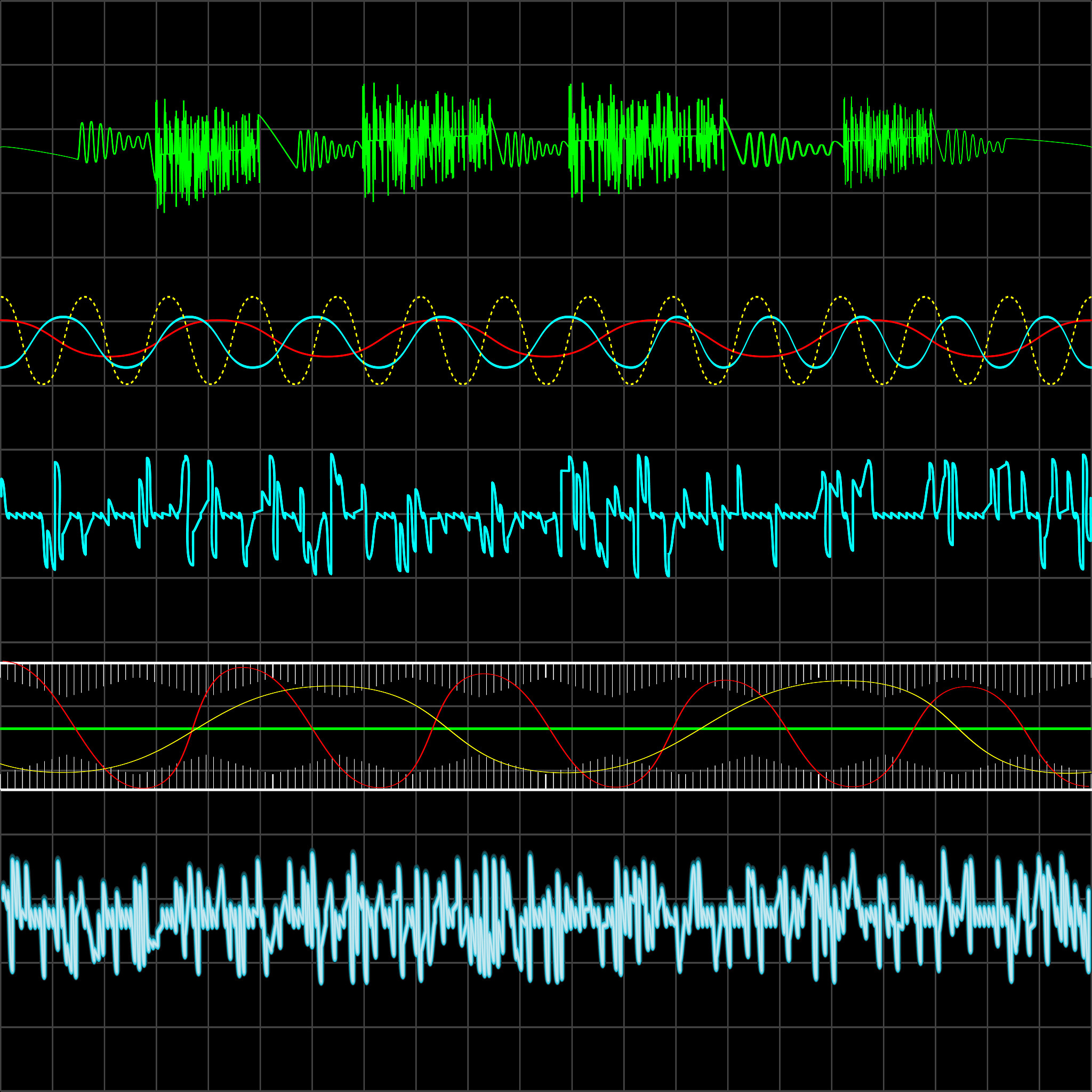Click the diagonal green ramp after first burst
This screenshot has height=1092, width=1092.
click(x=277, y=140)
